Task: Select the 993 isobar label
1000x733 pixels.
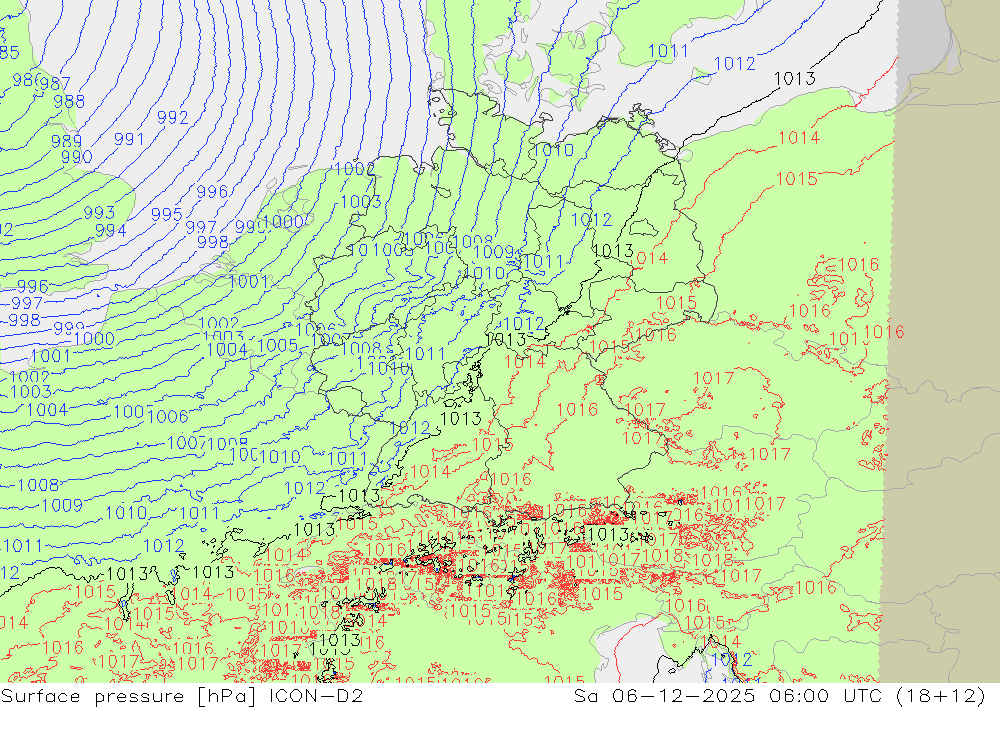Action: (x=99, y=212)
